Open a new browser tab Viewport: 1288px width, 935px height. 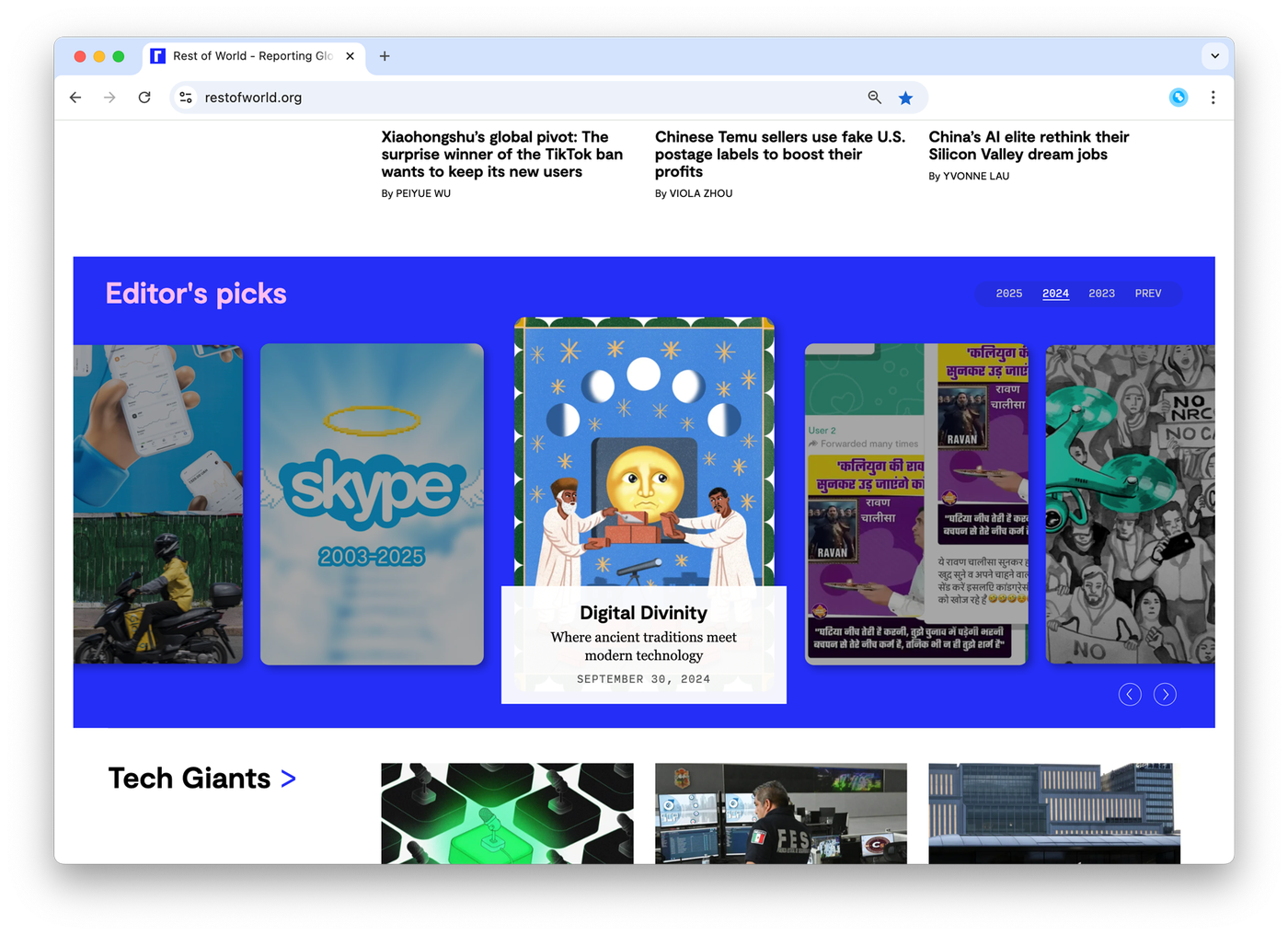coord(385,56)
